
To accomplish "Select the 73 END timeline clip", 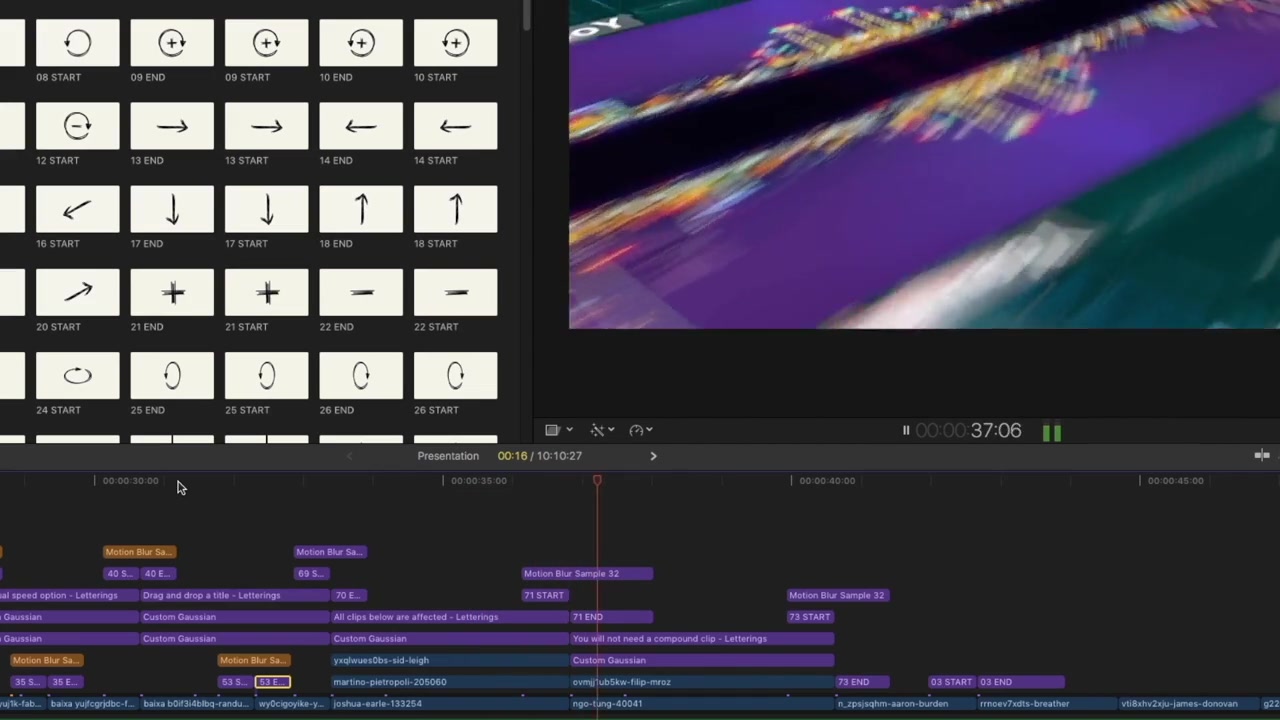I will [x=861, y=682].
